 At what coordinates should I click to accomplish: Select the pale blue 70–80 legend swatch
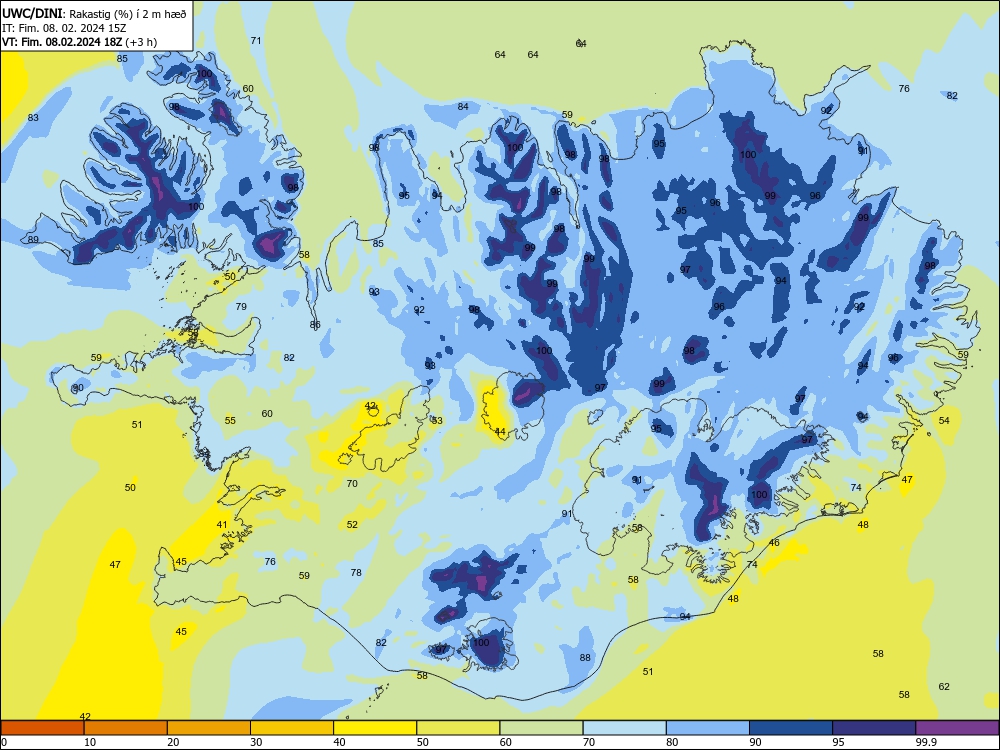(x=624, y=728)
